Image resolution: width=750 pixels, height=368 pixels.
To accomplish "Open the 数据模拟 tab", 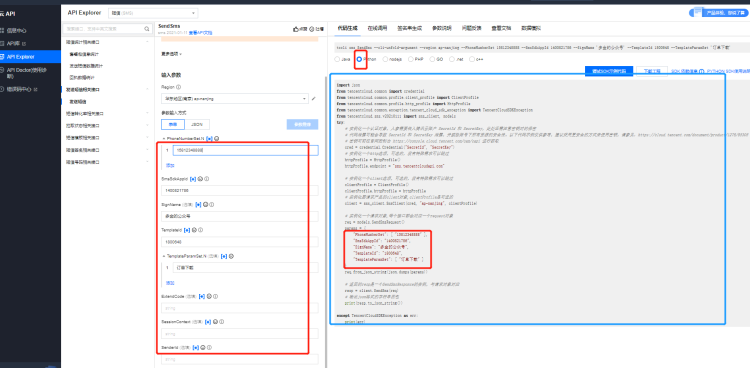I will tap(531, 28).
